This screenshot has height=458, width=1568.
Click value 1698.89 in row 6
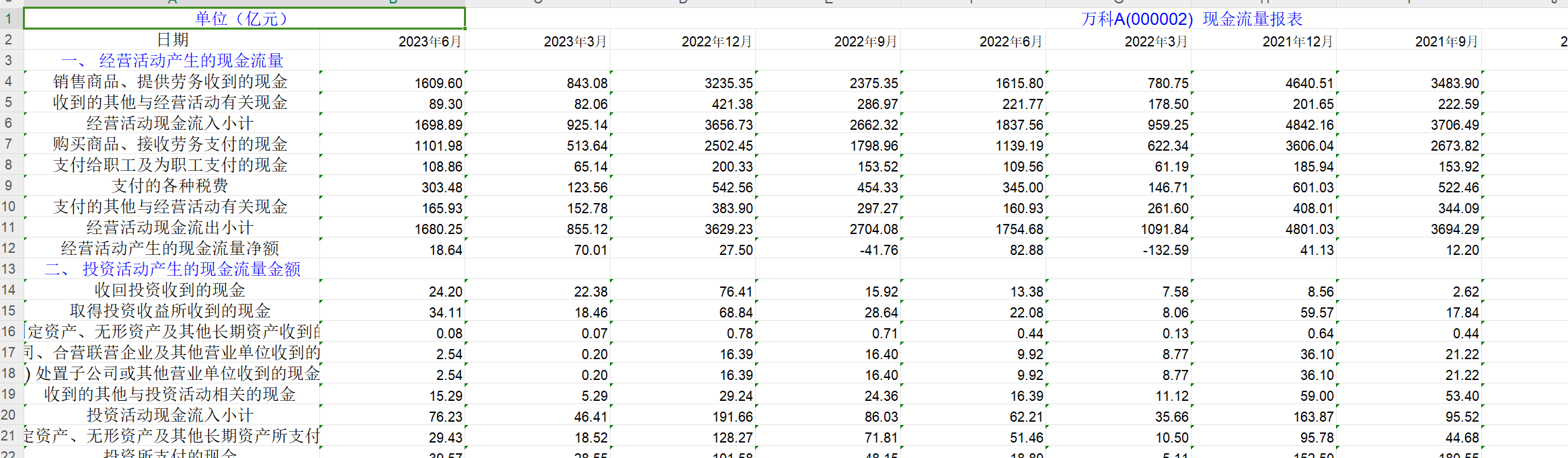[438, 125]
